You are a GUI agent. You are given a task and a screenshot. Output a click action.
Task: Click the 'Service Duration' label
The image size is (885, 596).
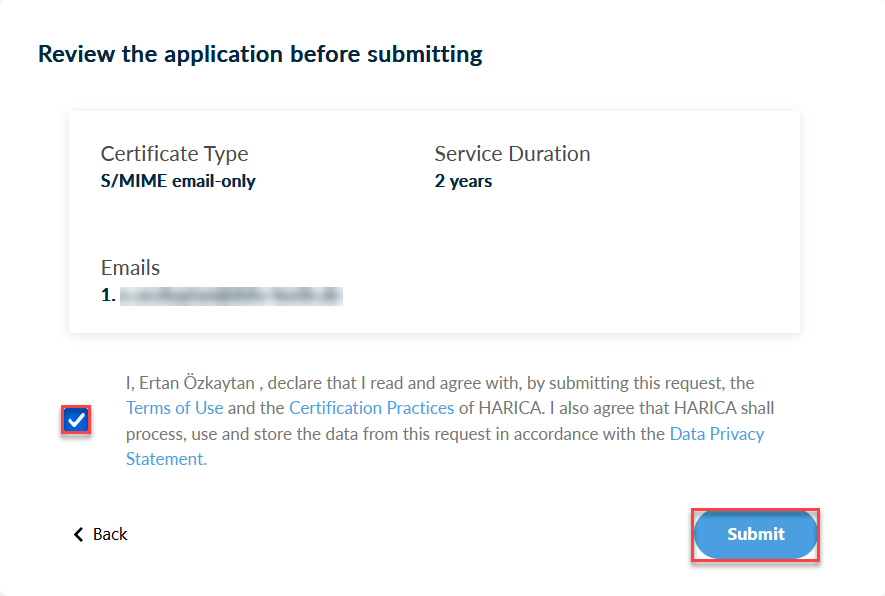(x=512, y=154)
